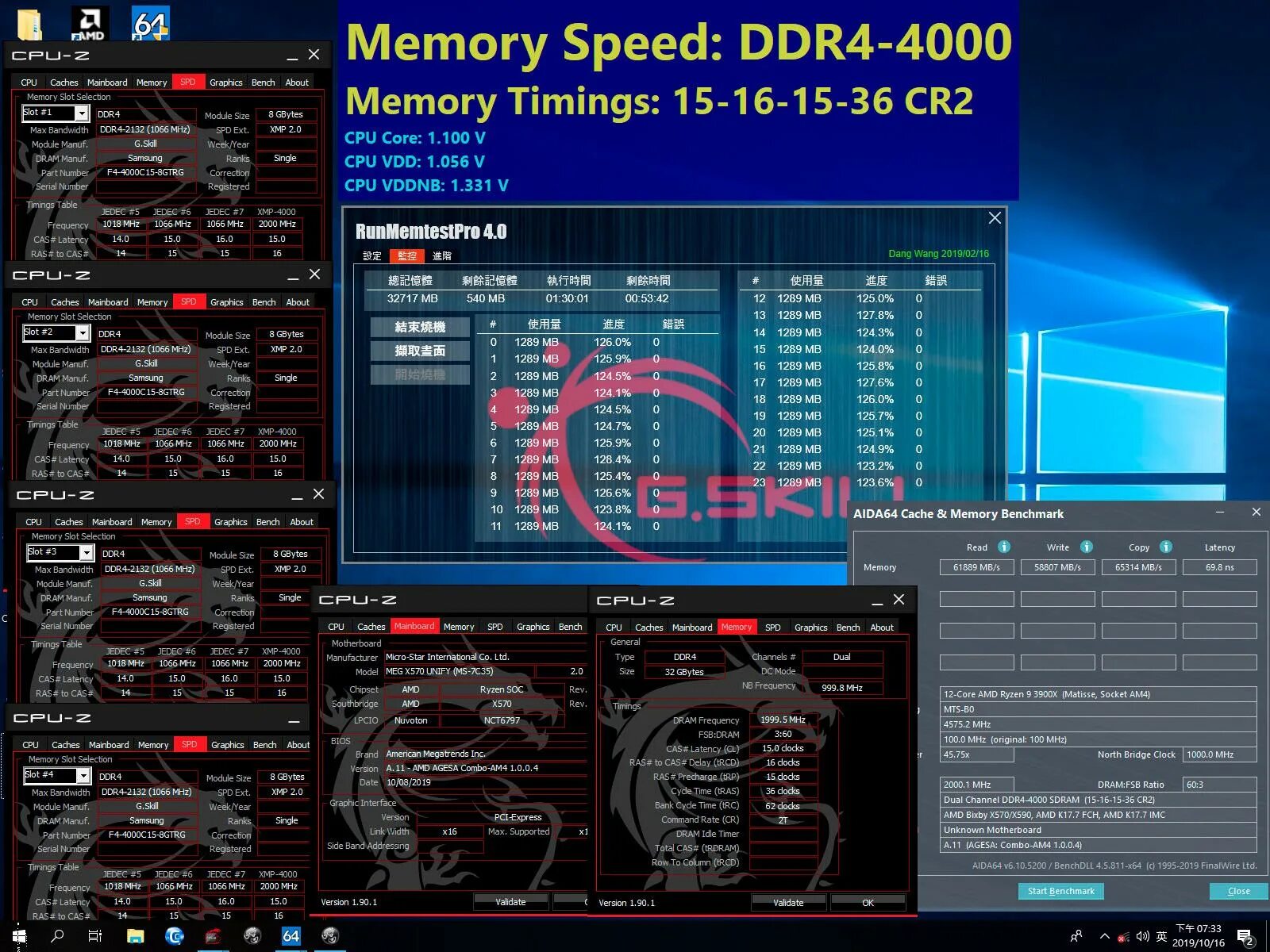The height and width of the screenshot is (952, 1270).
Task: Click the Command Rate field showing 2T
Action: pos(783,820)
